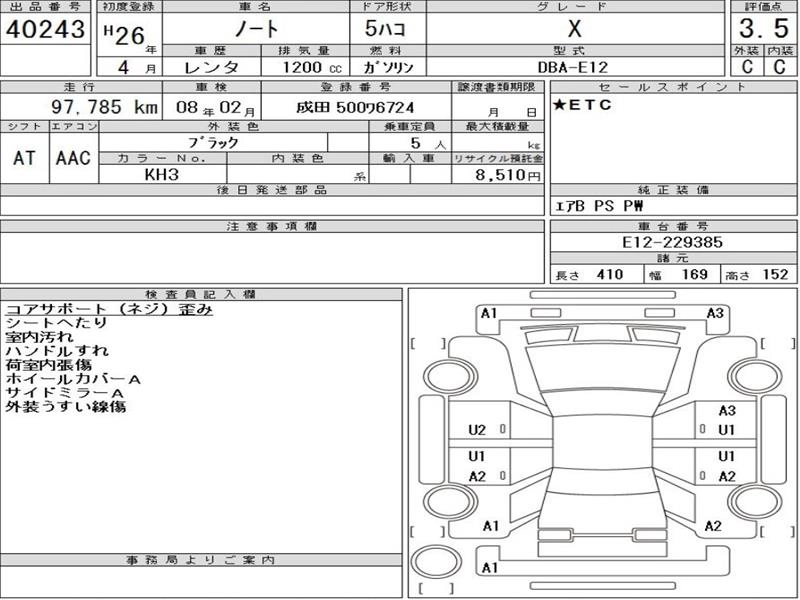Click the note サイドミラーA
Screen dimensions: 800x600
65,393
